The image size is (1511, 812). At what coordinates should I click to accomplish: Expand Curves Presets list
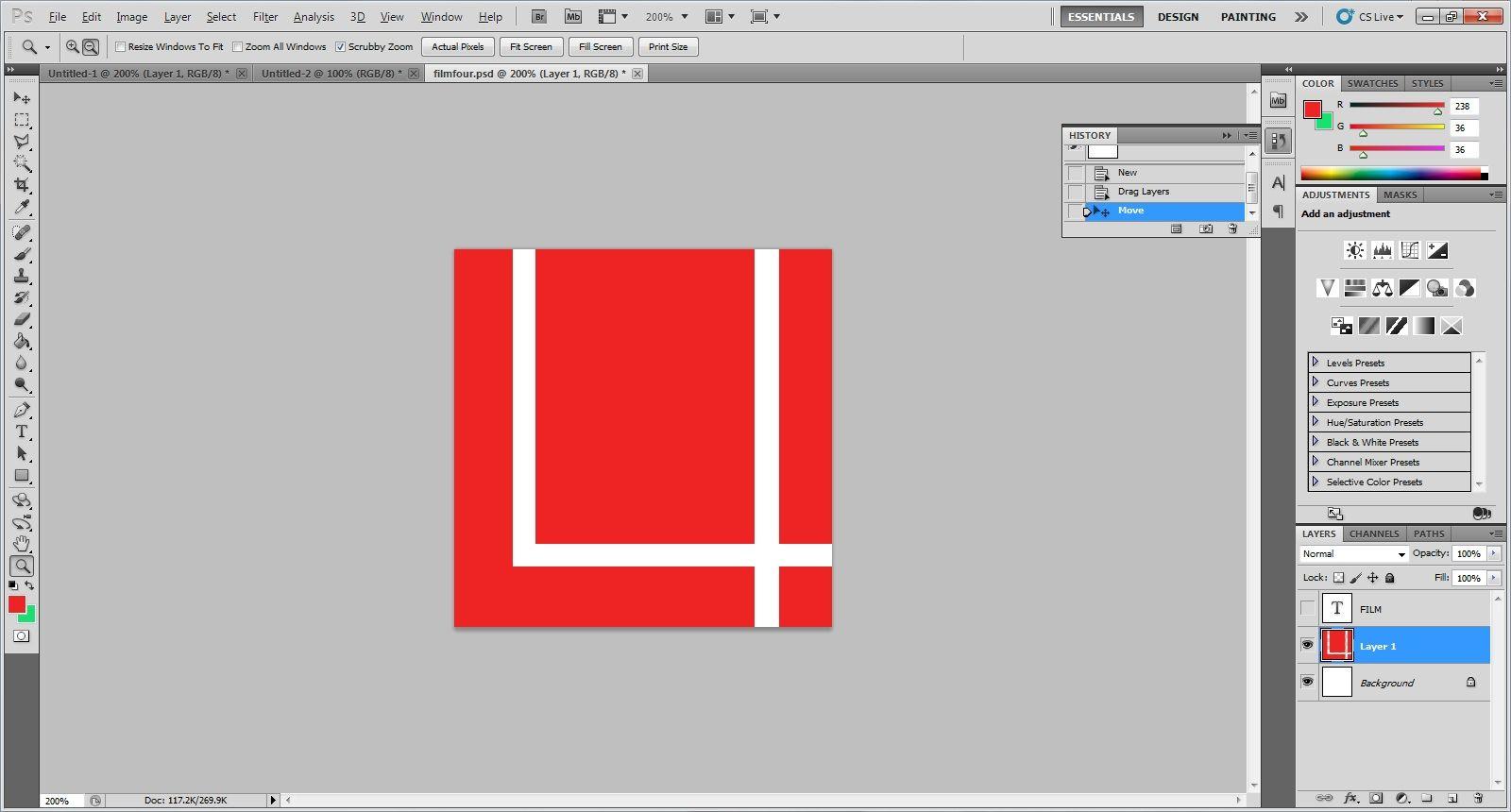click(1316, 382)
